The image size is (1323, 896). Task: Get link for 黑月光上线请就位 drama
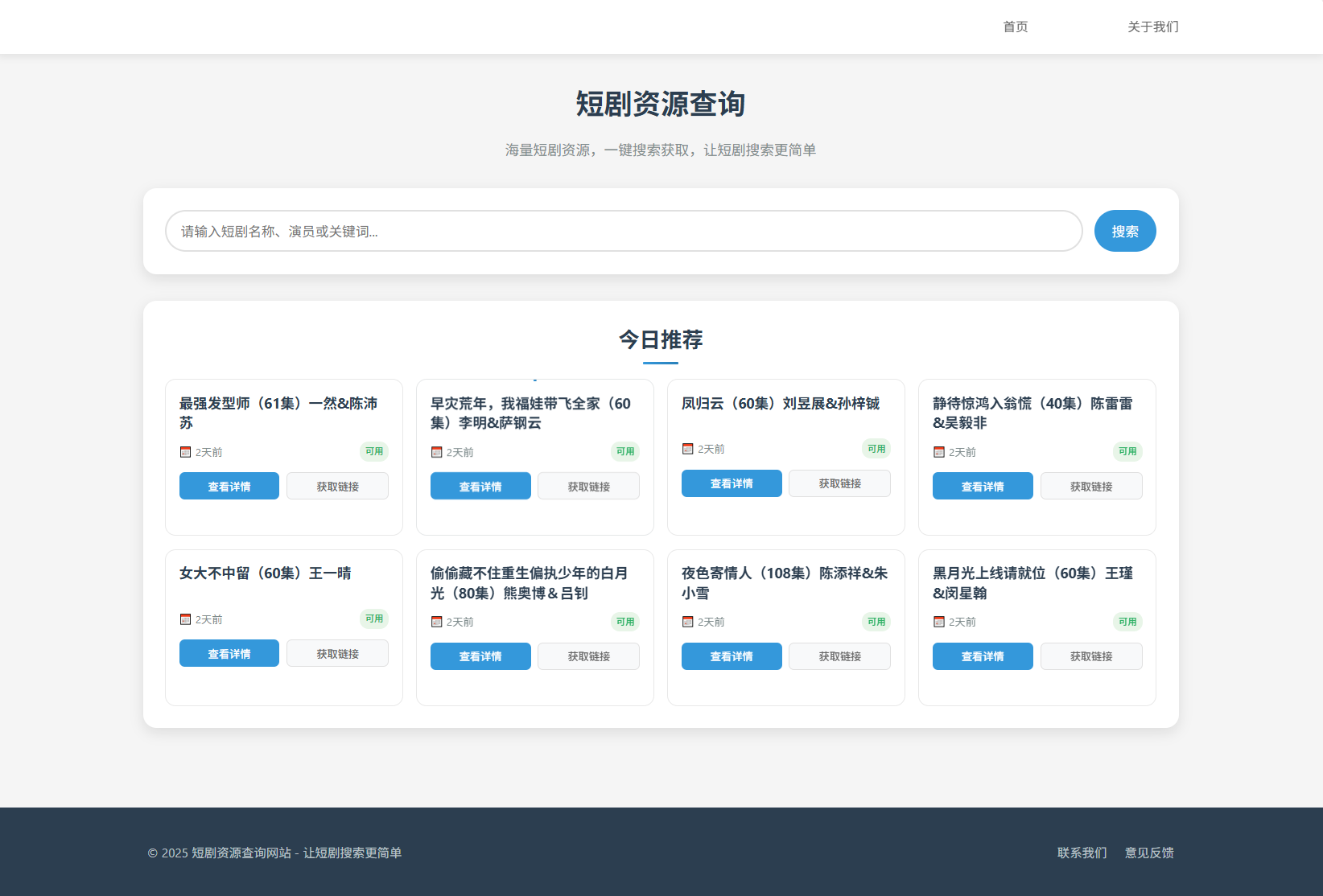click(1090, 656)
